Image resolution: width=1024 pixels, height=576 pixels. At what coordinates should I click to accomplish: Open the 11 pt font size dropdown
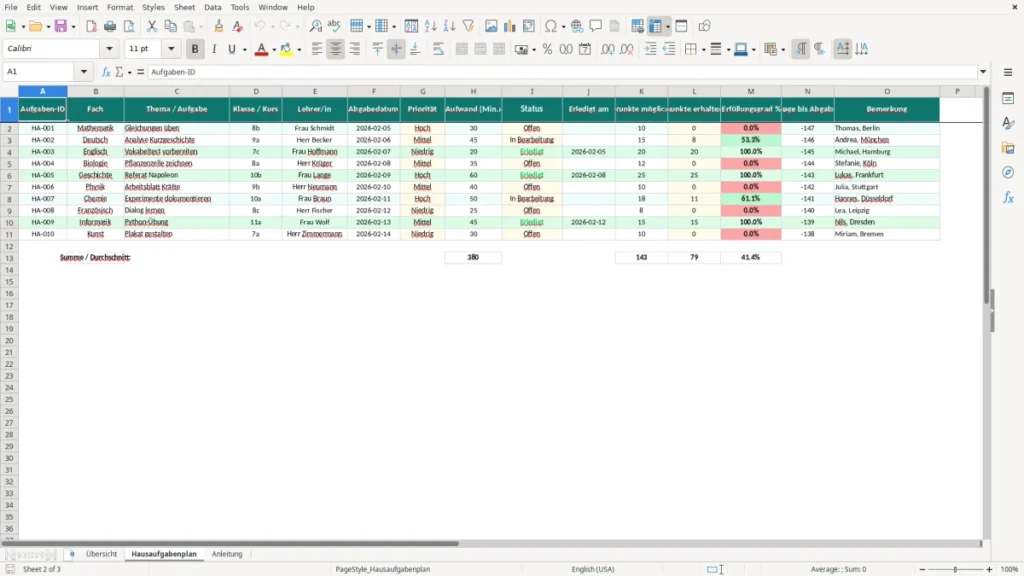tap(171, 49)
